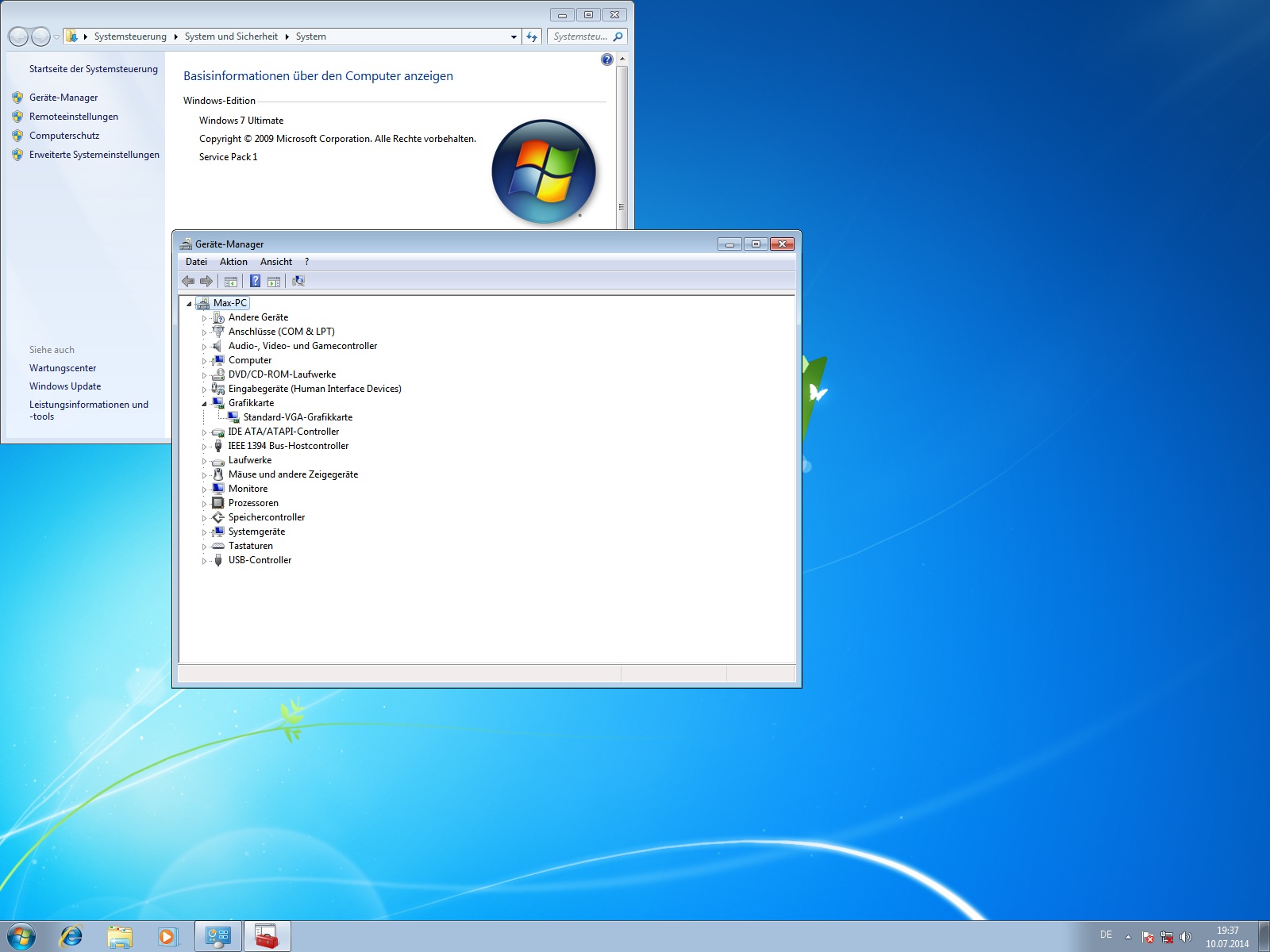Open the taskbar clock and date
This screenshot has height=952, width=1270.
(1227, 937)
